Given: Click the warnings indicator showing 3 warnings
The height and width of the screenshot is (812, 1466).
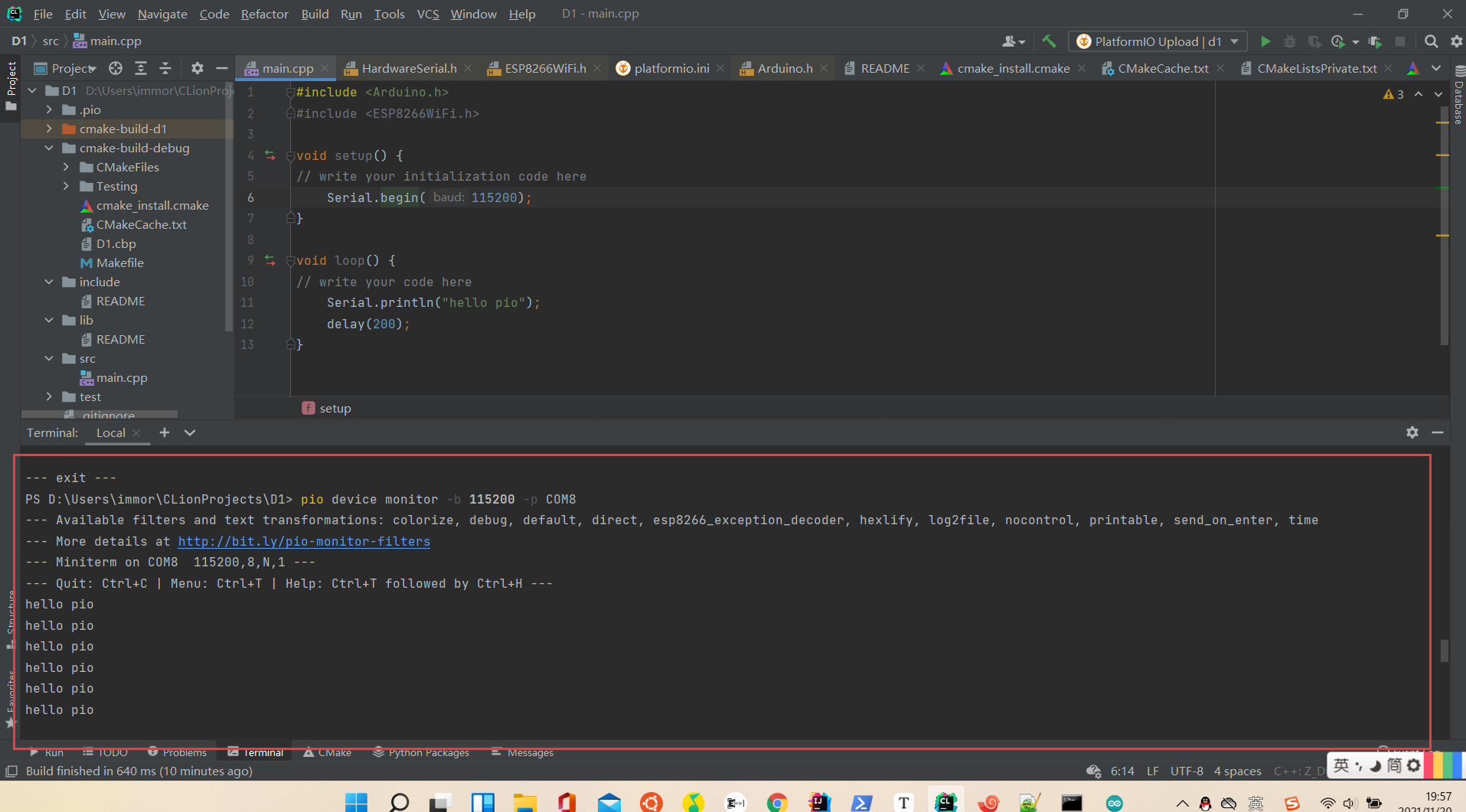Looking at the screenshot, I should coord(1393,93).
